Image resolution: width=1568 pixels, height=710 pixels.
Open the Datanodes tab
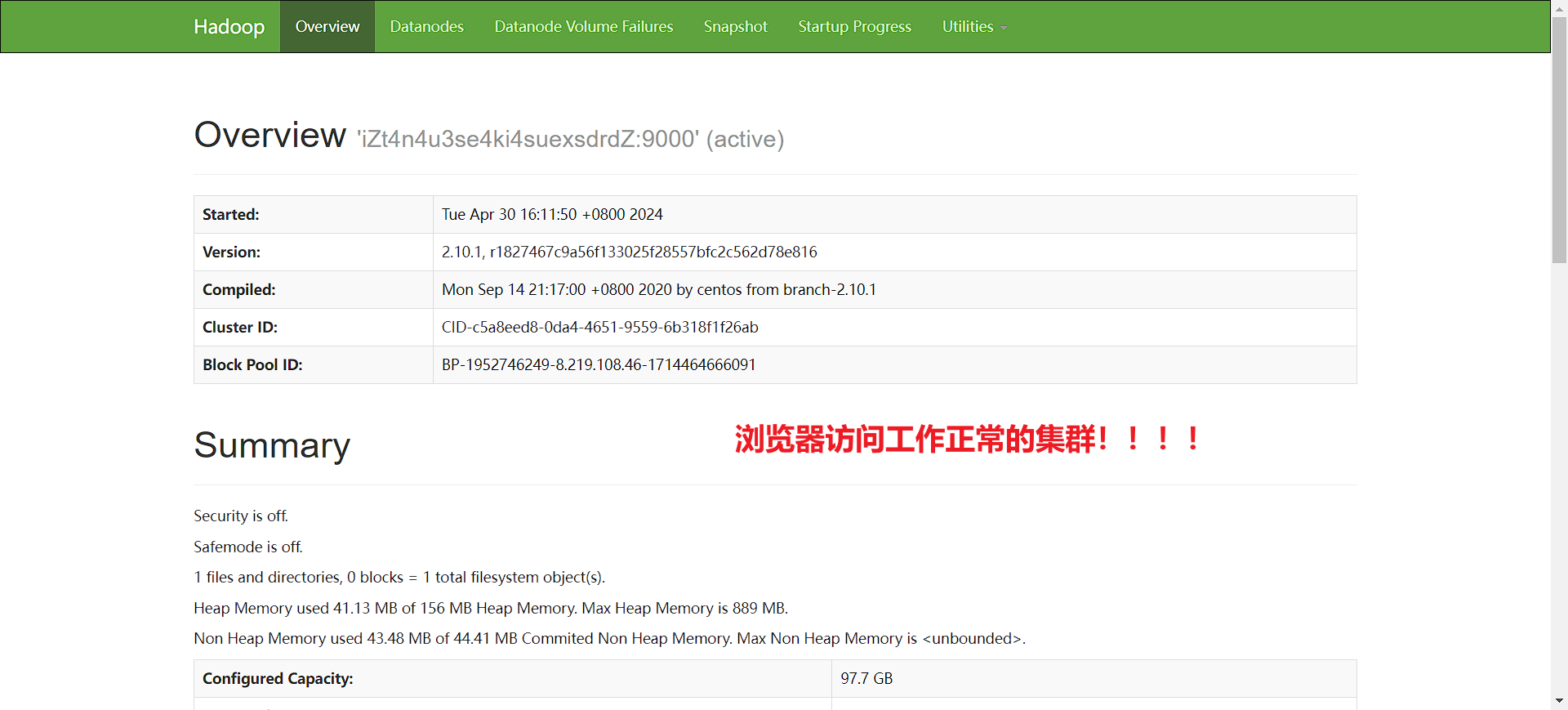coord(426,27)
